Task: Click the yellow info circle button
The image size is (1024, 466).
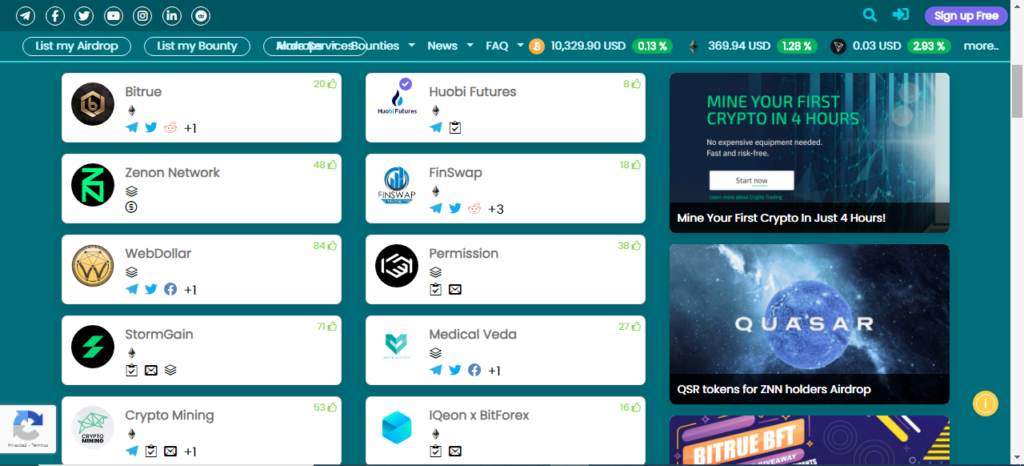Action: pyautogui.click(x=985, y=404)
